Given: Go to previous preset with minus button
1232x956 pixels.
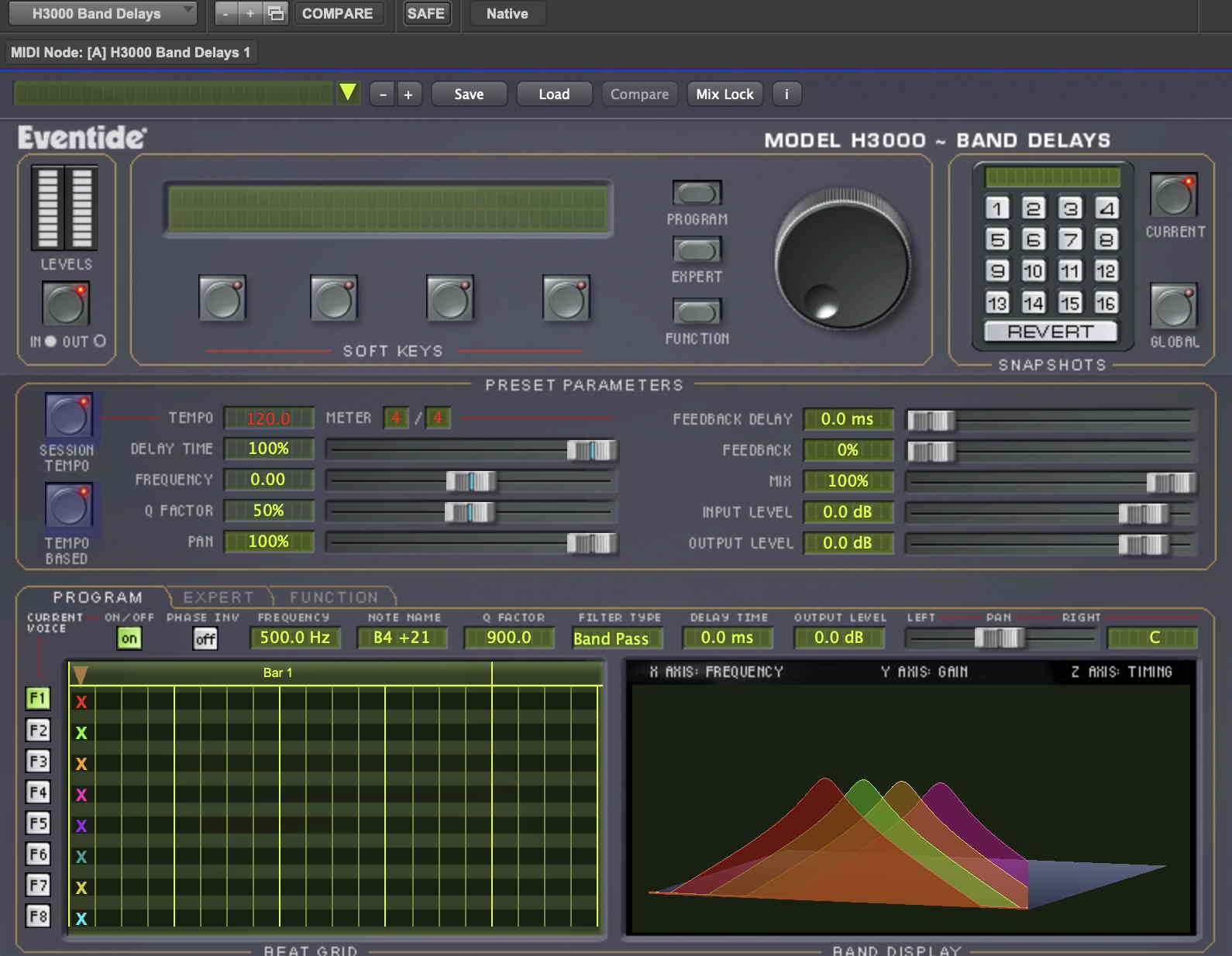Looking at the screenshot, I should pos(383,94).
